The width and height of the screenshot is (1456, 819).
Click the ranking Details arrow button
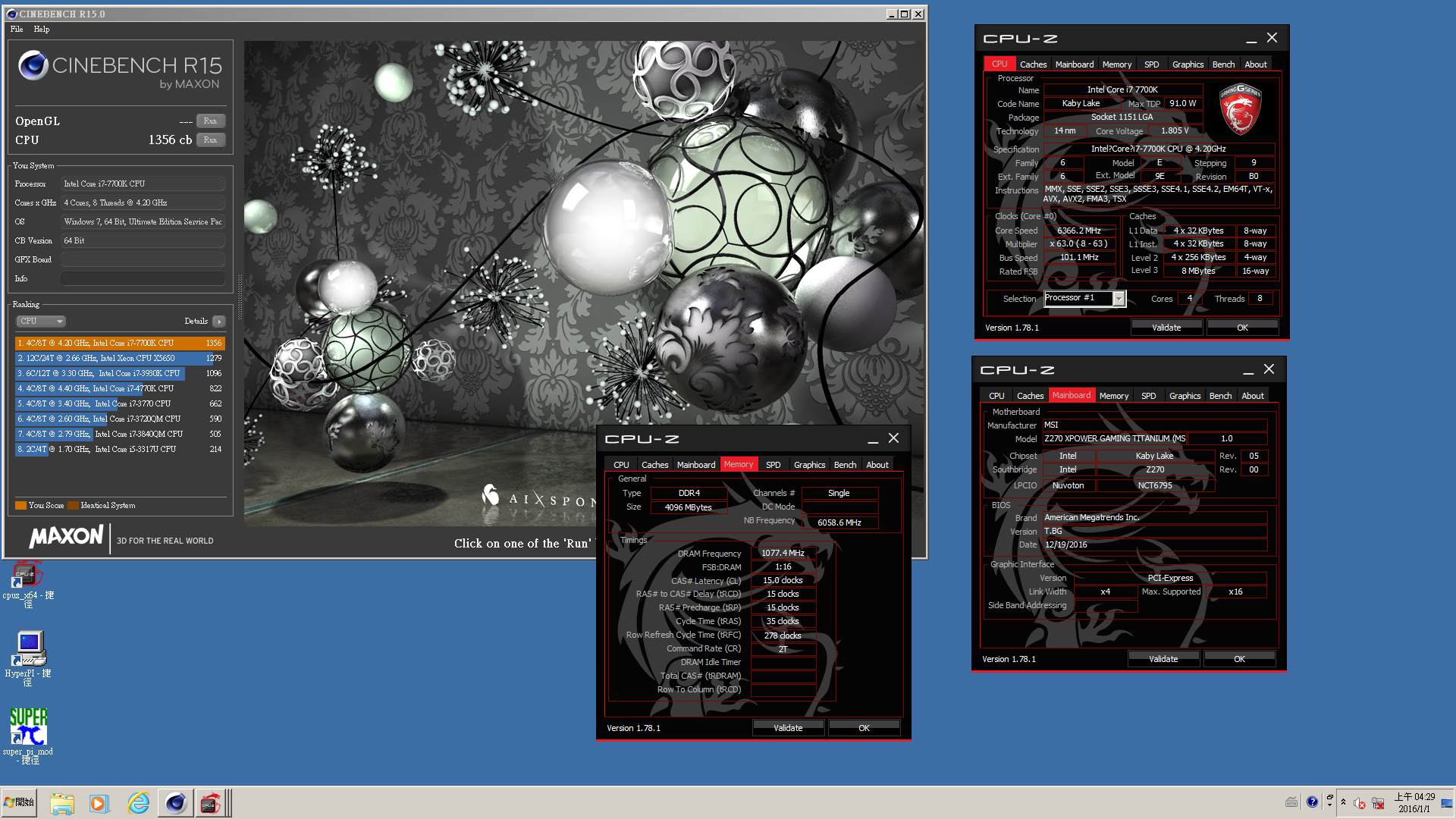219,321
